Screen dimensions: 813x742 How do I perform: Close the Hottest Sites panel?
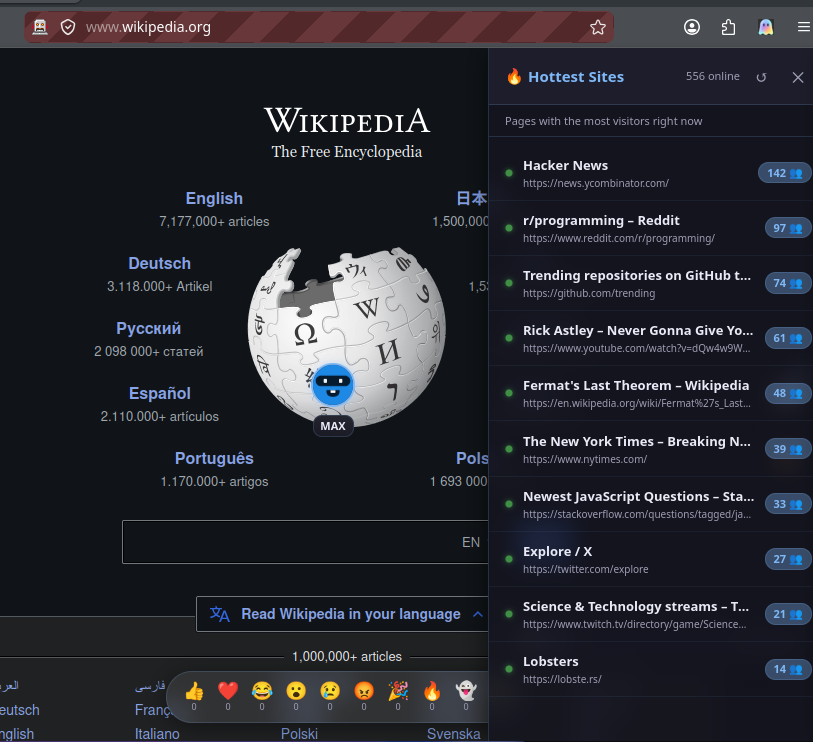[x=797, y=77]
